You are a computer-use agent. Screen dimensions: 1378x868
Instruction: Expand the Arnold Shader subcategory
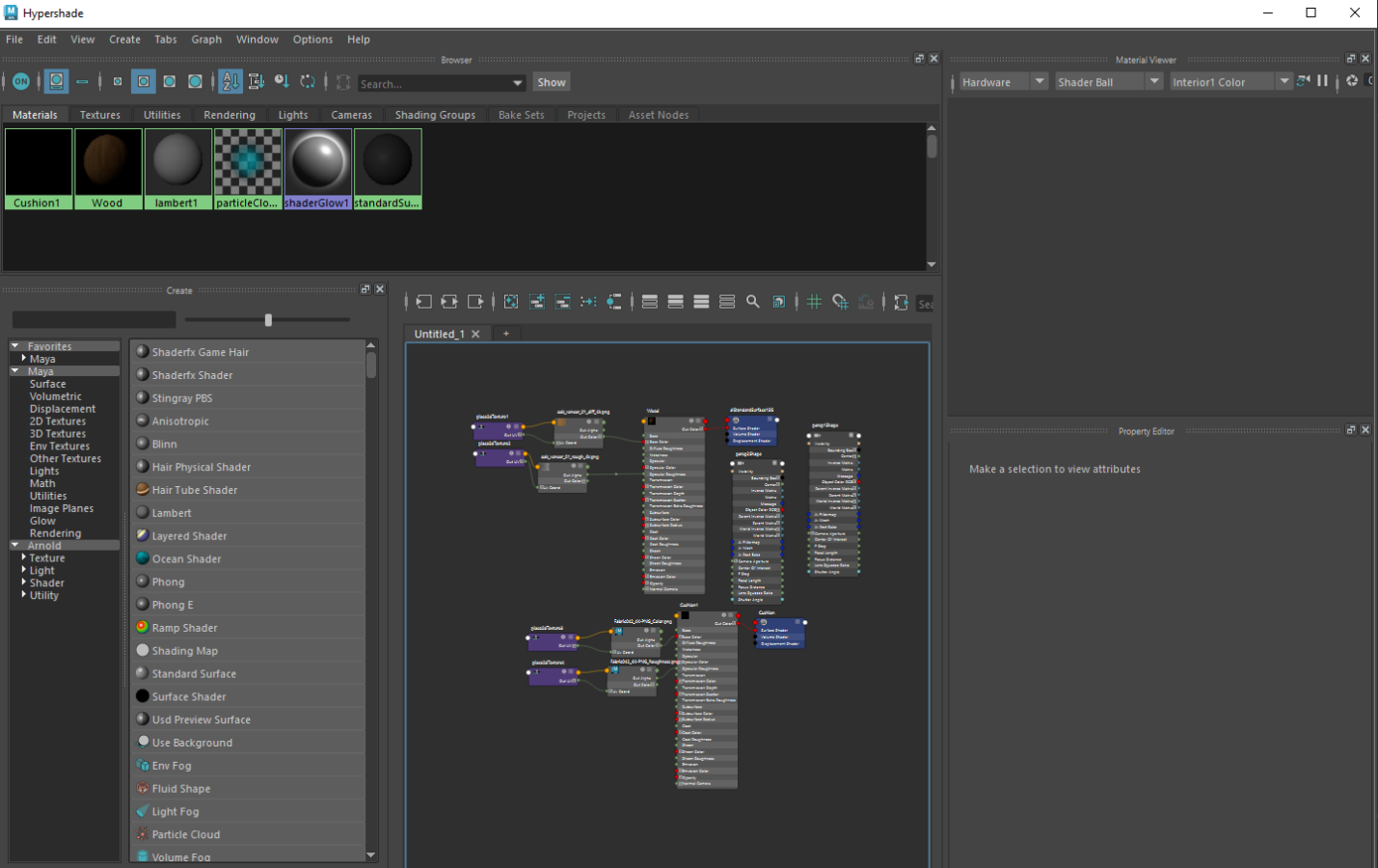[24, 583]
